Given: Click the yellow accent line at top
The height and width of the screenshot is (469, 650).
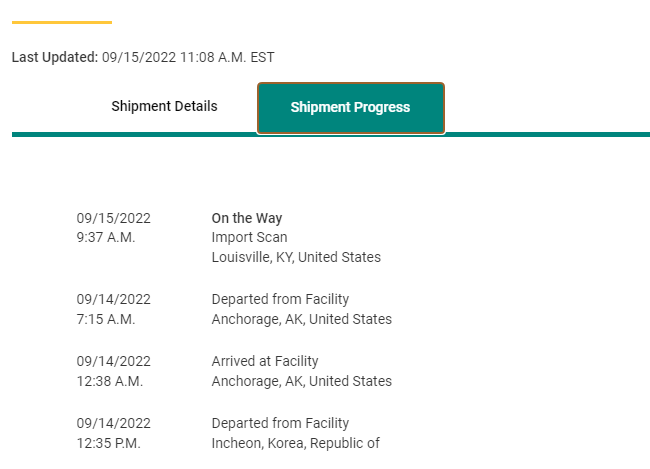Looking at the screenshot, I should click(62, 22).
